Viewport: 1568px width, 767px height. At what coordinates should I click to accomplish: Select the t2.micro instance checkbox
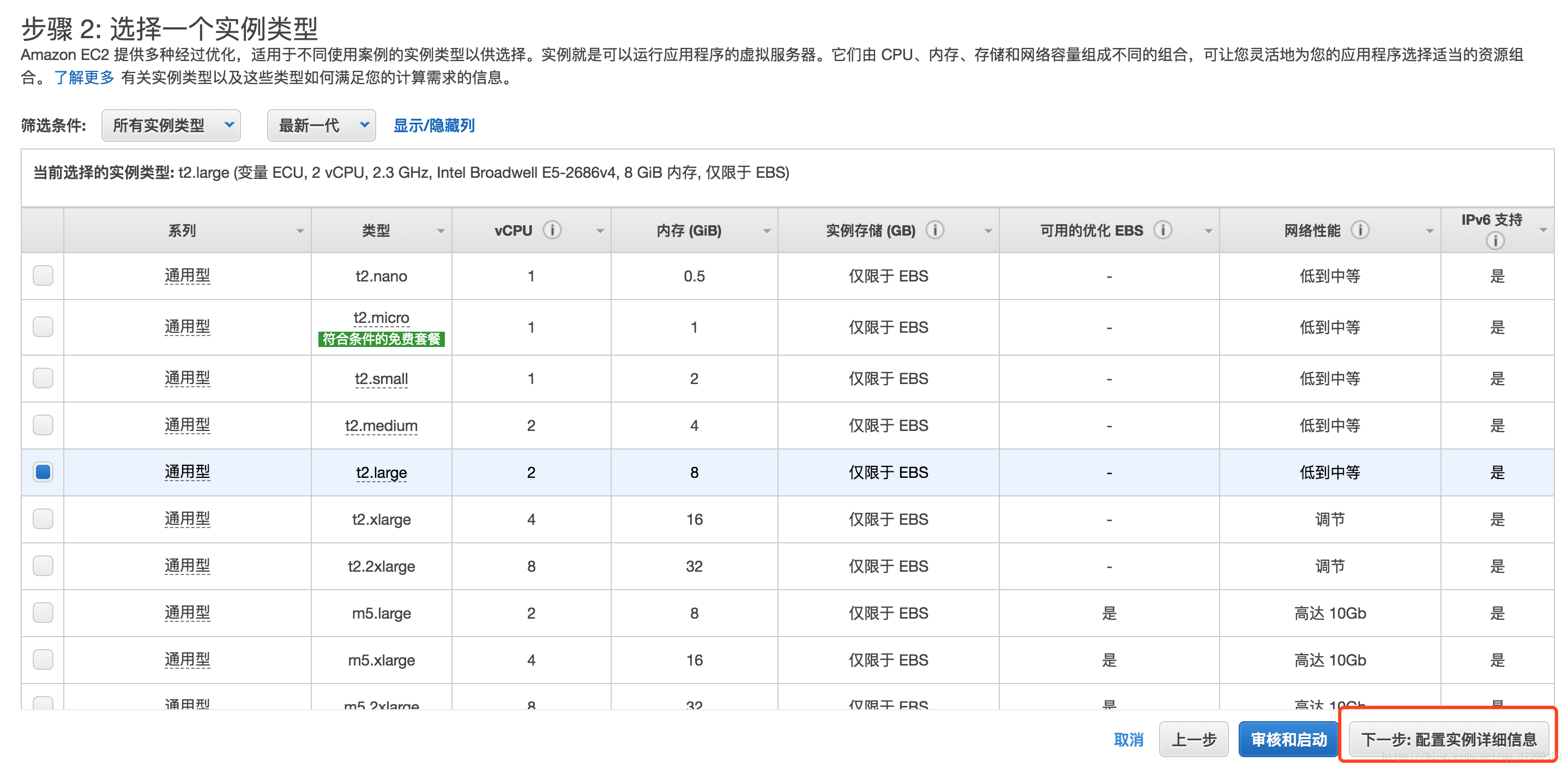point(43,327)
